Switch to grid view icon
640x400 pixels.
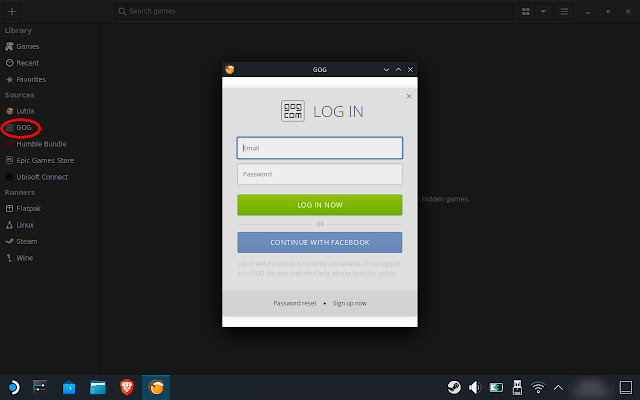click(526, 11)
